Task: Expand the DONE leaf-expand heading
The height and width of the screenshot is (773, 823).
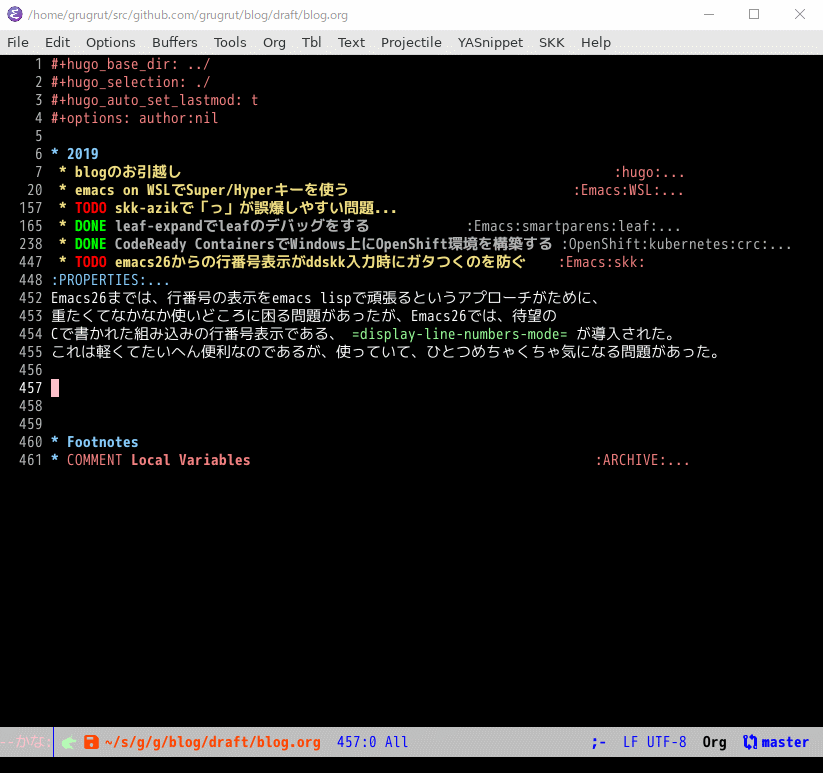Action: tap(242, 226)
